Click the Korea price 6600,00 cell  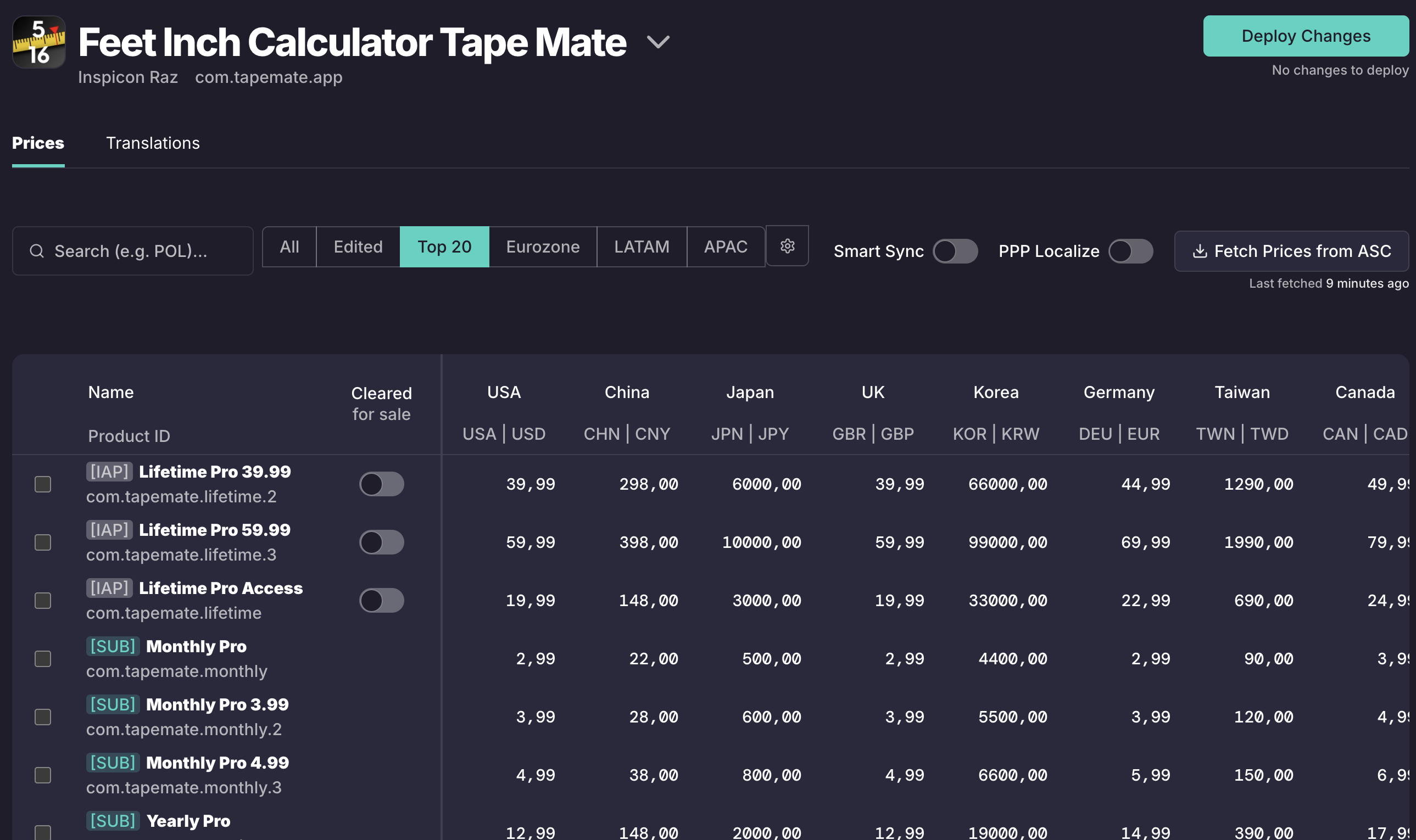(1013, 775)
